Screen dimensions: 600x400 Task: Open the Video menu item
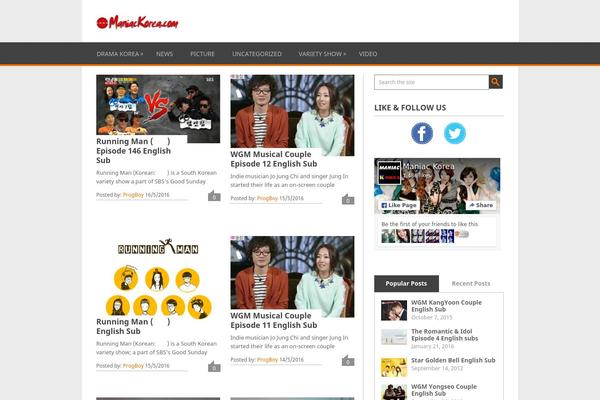click(x=368, y=54)
